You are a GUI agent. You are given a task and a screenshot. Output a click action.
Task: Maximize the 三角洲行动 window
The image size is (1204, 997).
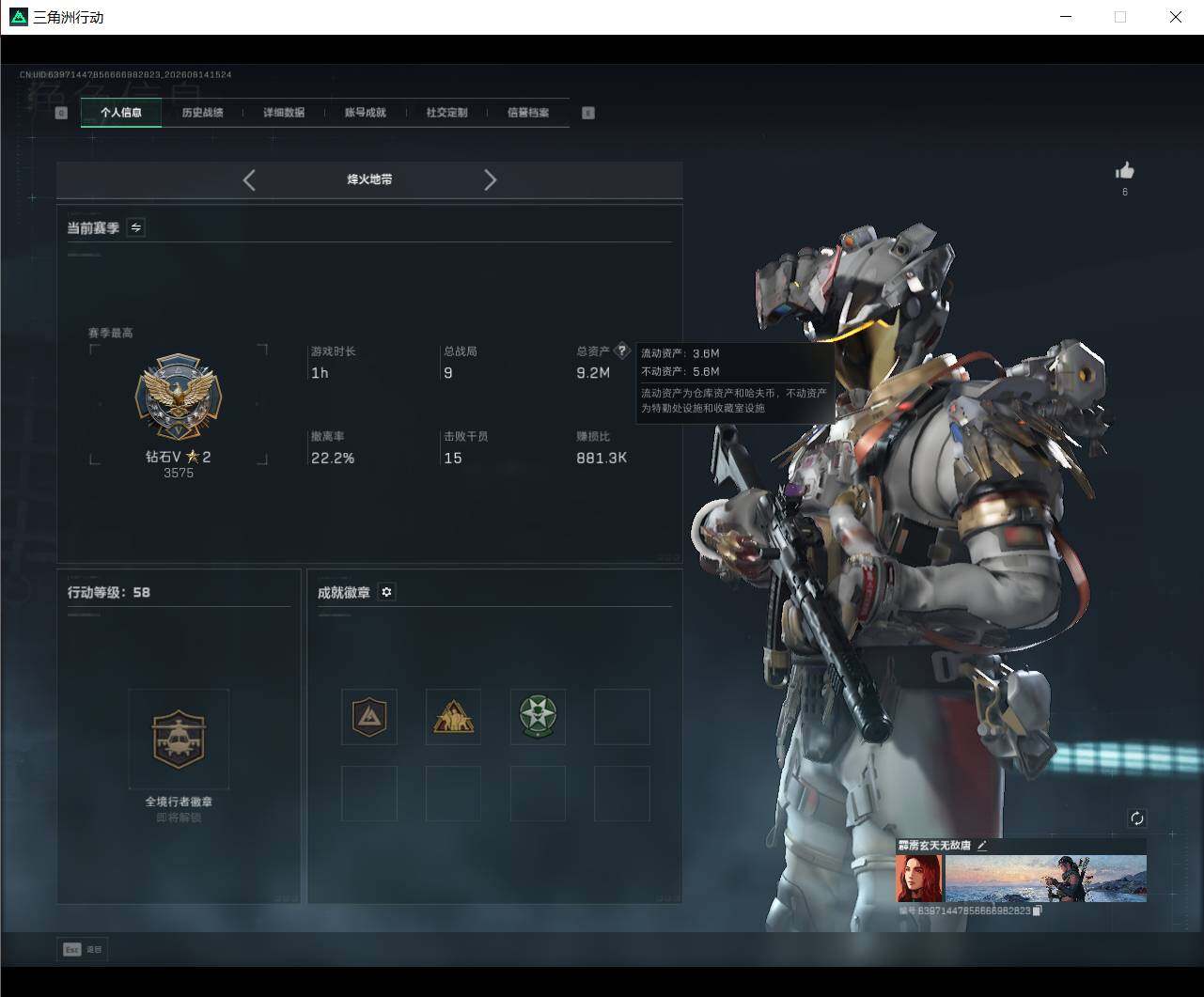coord(1120,17)
